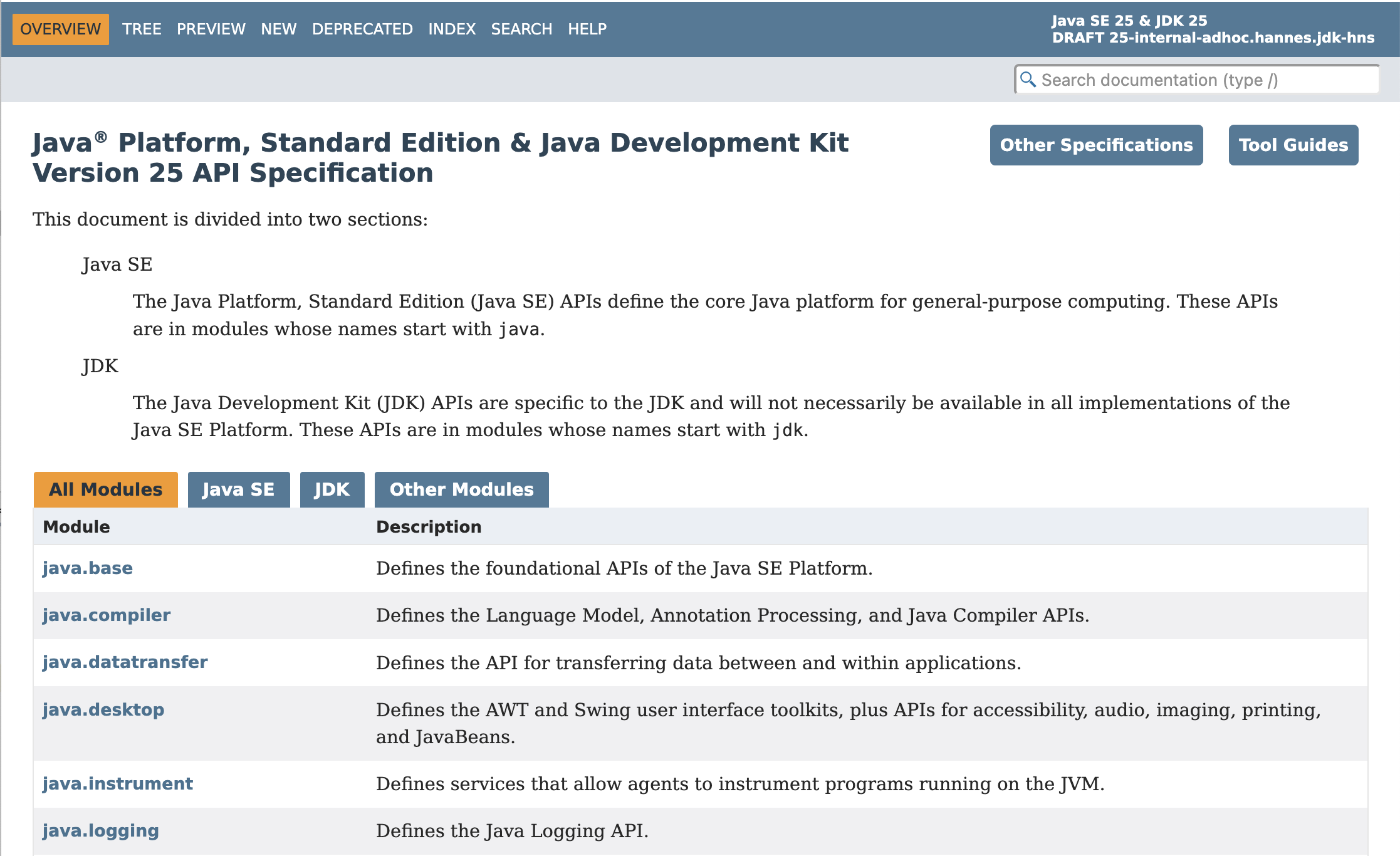Open the OVERVIEW navigation item

point(60,29)
